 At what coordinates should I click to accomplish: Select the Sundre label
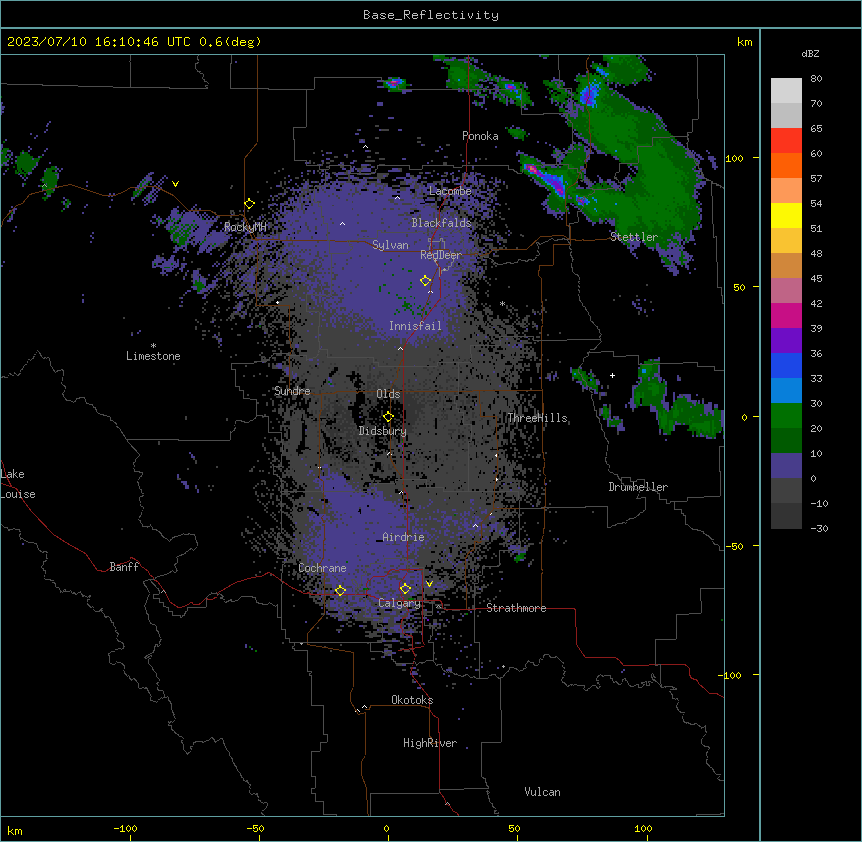coord(292,391)
